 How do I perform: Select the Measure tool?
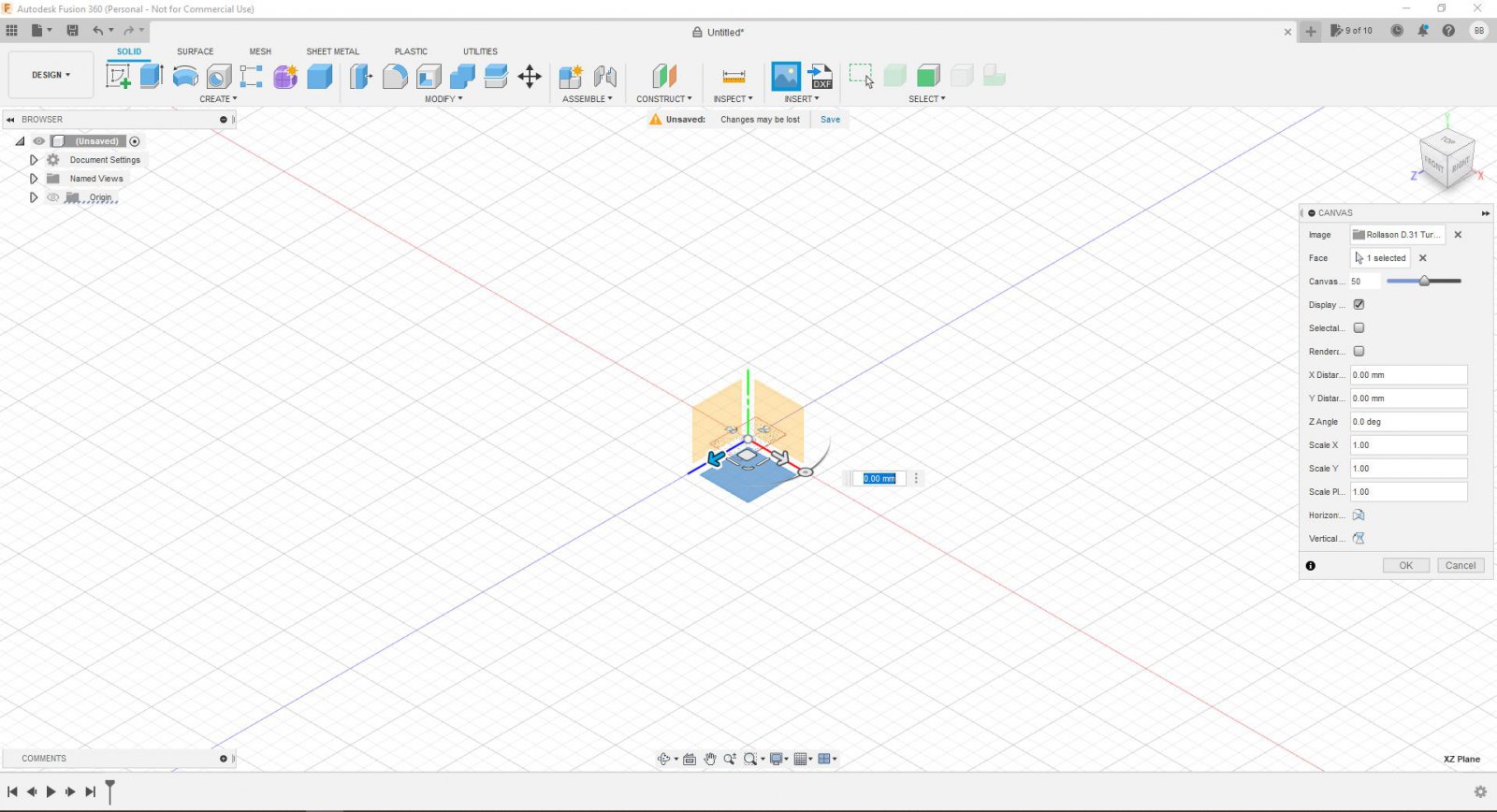(734, 76)
